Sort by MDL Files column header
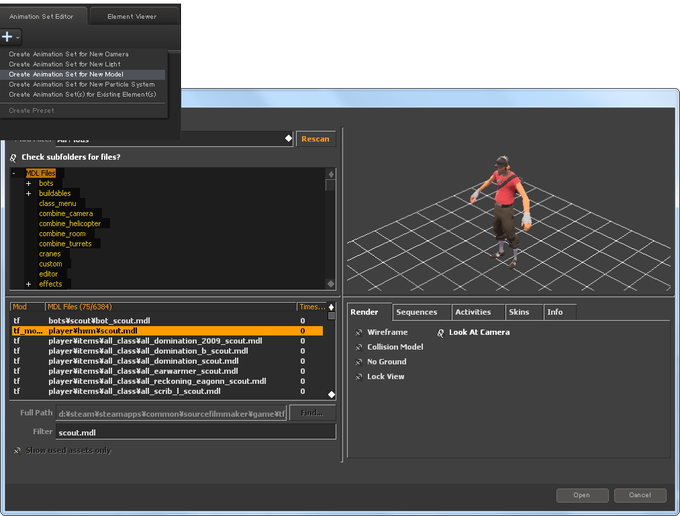The width and height of the screenshot is (680, 516). [x=170, y=307]
